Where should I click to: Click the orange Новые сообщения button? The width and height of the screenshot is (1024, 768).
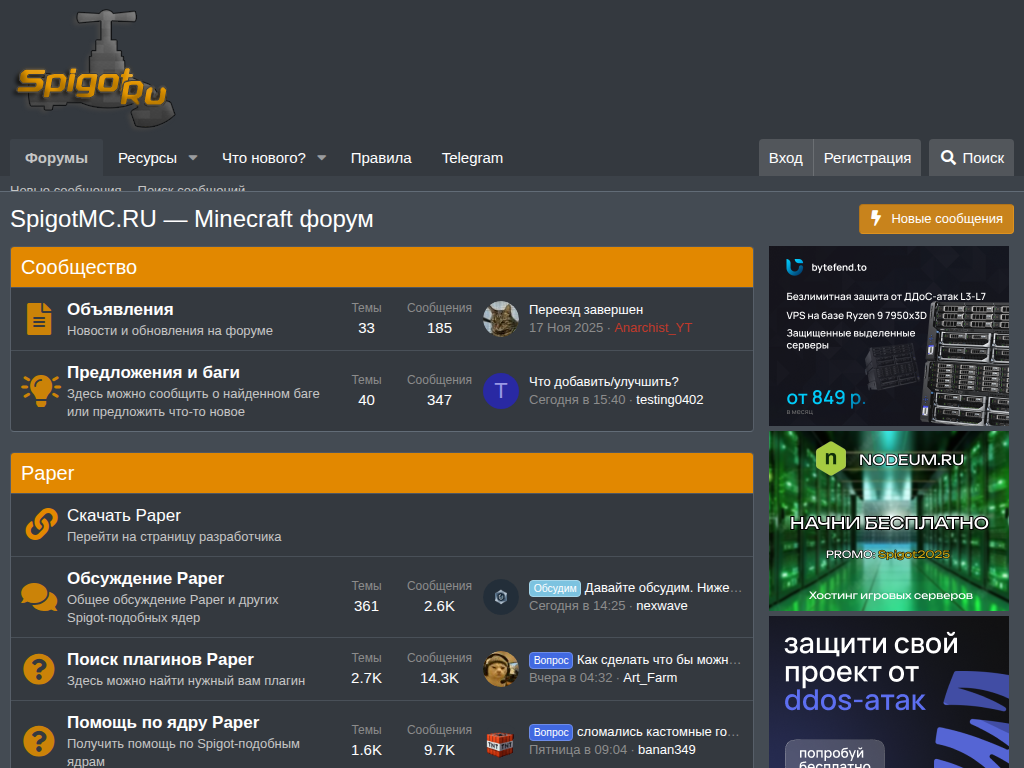[x=936, y=219]
